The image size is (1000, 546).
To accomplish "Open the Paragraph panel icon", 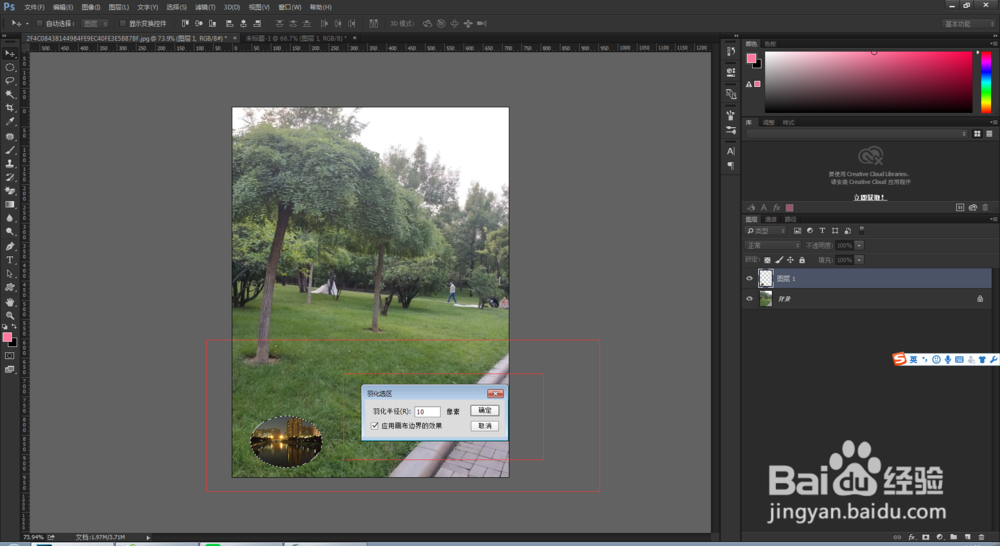I will [x=731, y=166].
